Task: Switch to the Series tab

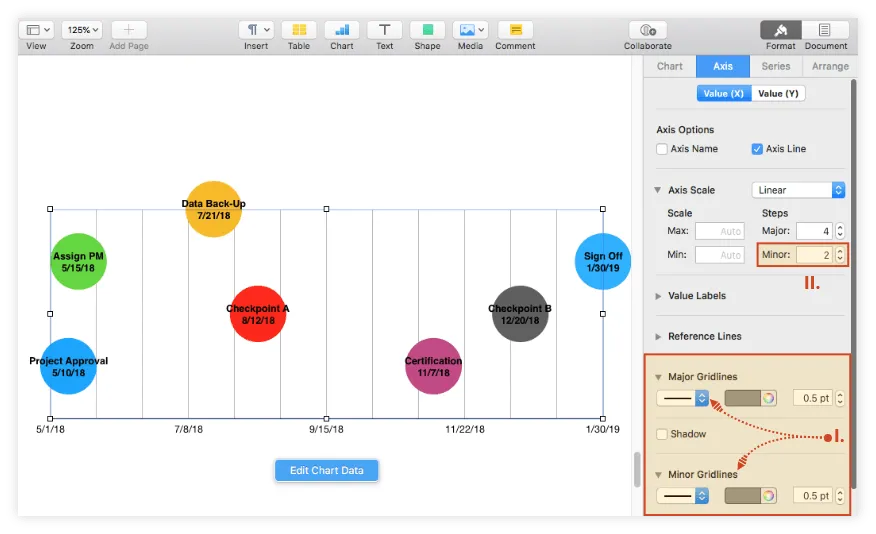Action: point(776,66)
